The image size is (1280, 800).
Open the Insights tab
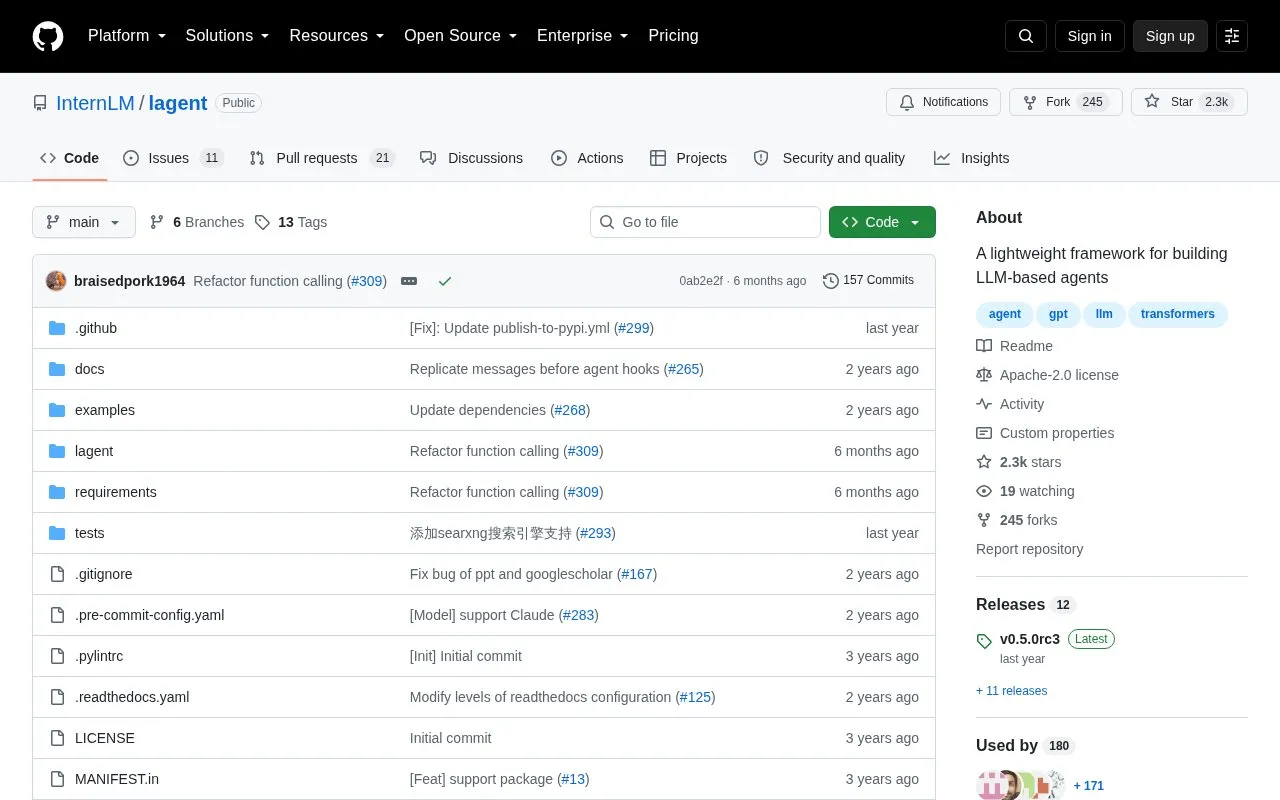[971, 158]
